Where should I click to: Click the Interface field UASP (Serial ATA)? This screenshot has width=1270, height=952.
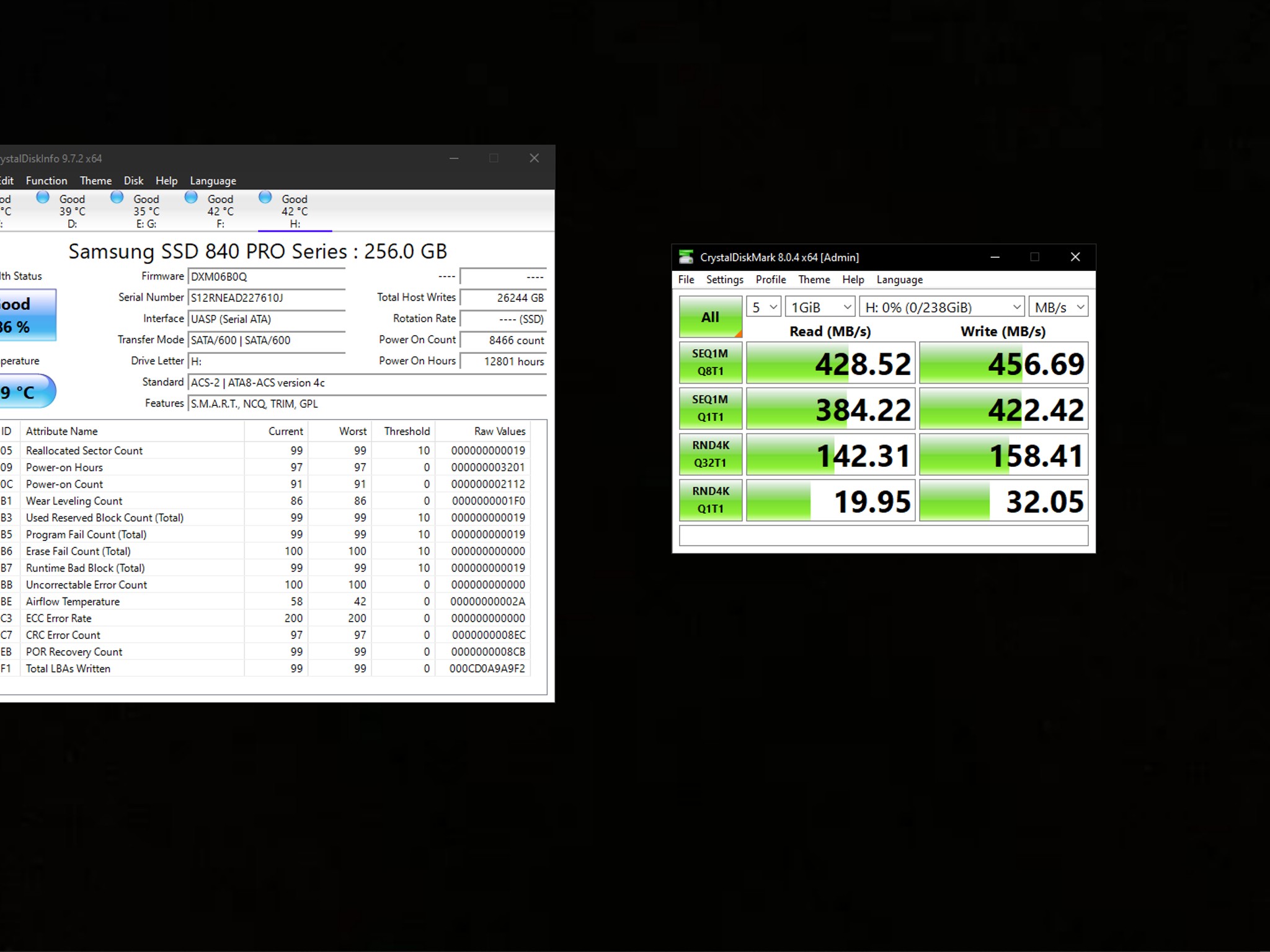tap(267, 319)
